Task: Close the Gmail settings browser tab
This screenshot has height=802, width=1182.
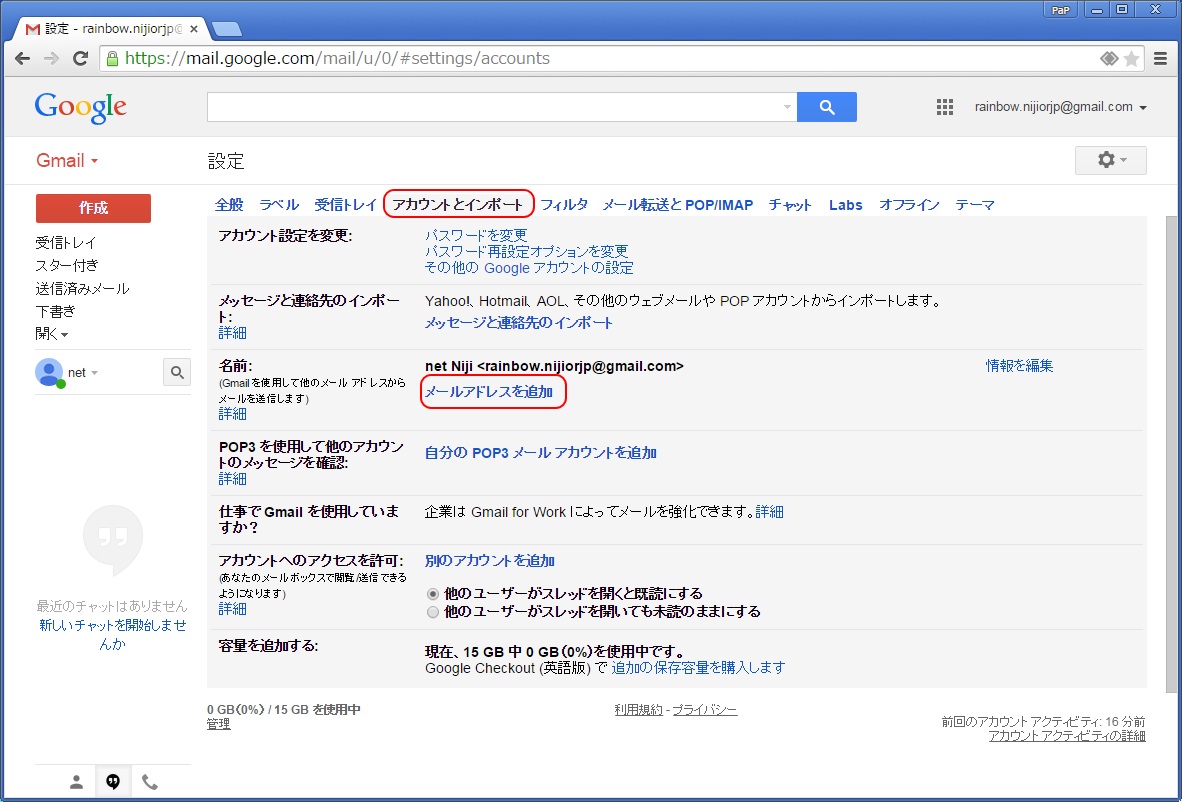Action: pos(194,29)
